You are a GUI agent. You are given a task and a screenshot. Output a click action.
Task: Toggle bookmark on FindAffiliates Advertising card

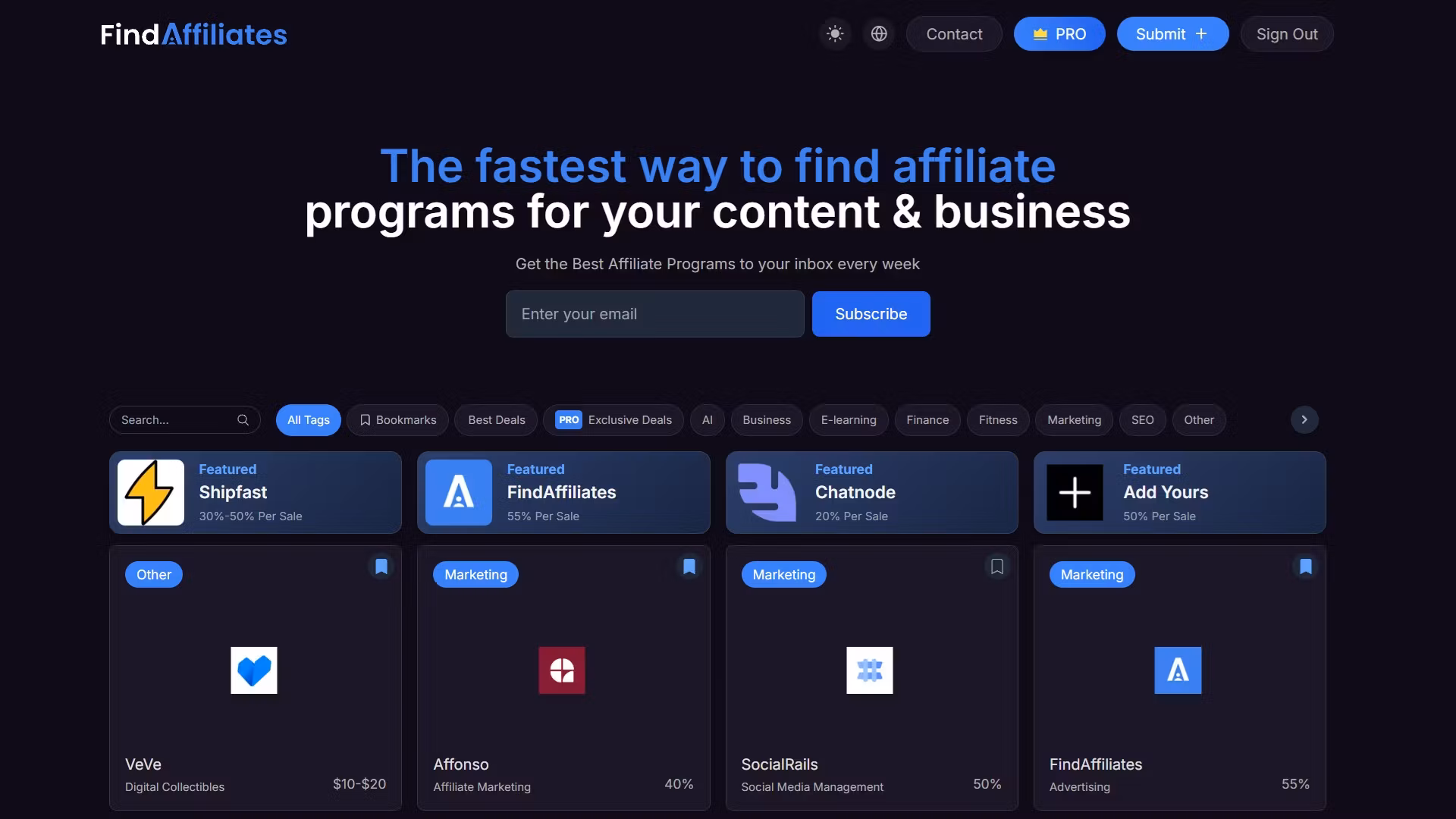1306,566
